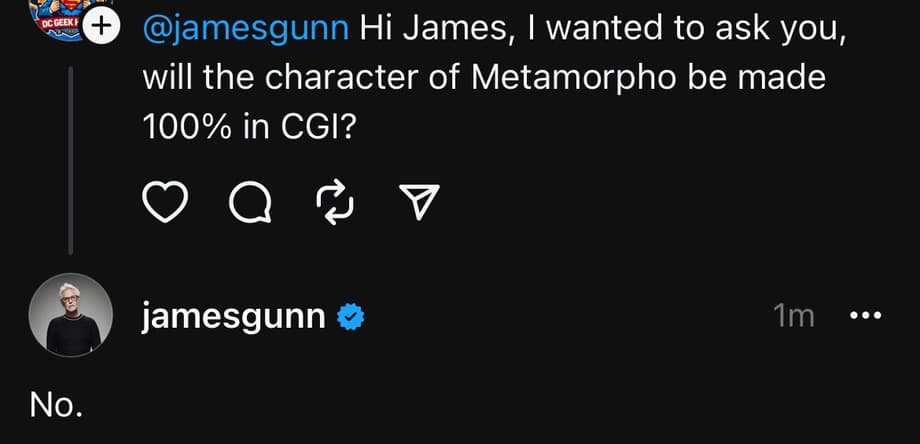Share the post using the paper plane icon
The image size is (920, 444).
[419, 203]
